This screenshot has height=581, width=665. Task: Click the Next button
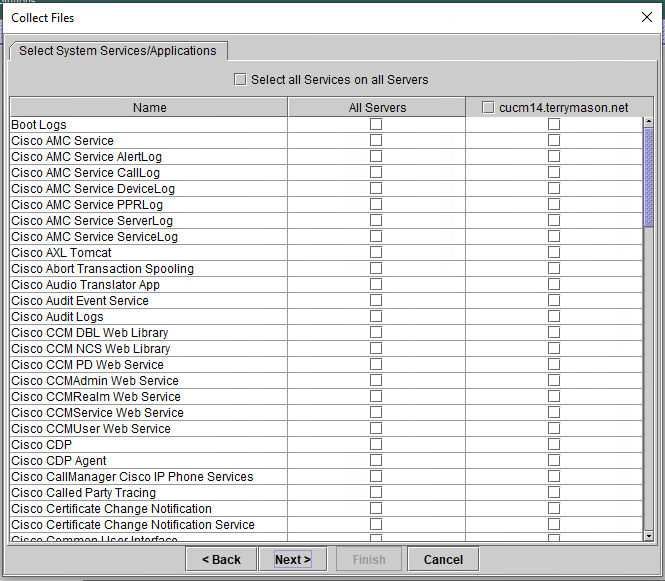click(293, 559)
